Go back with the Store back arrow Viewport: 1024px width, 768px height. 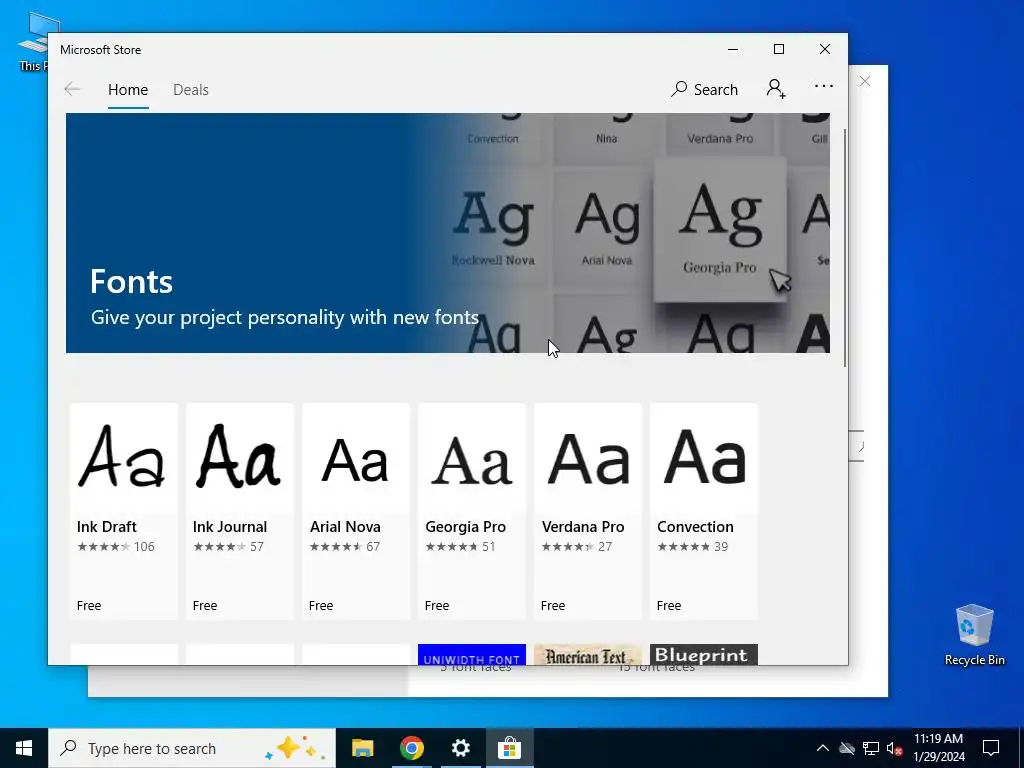[72, 89]
